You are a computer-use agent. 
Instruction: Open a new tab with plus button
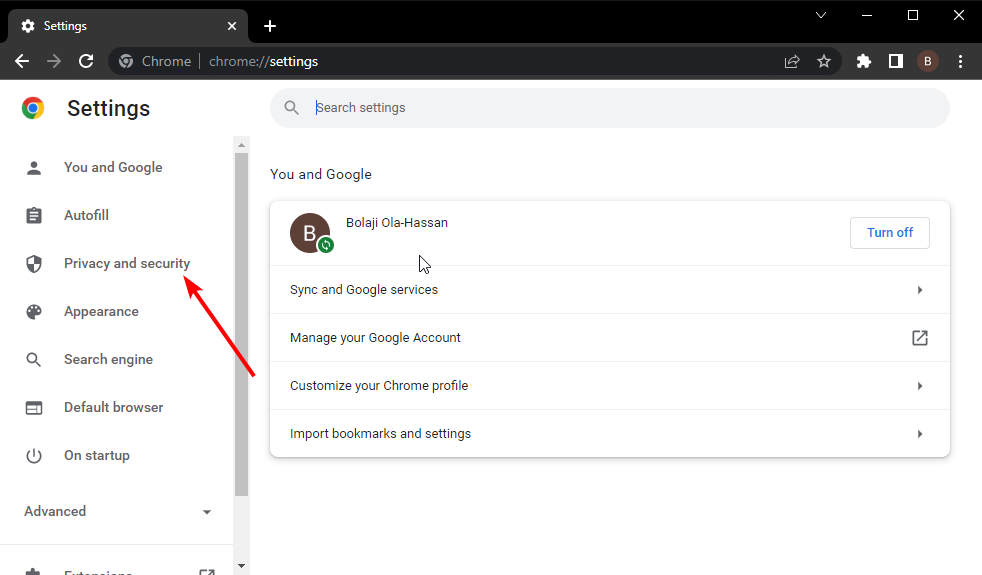pyautogui.click(x=270, y=26)
